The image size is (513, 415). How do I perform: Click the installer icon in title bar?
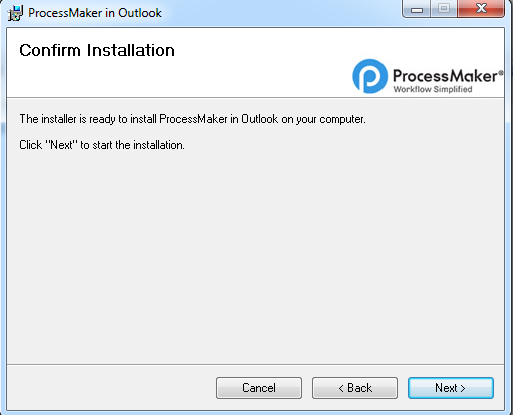click(15, 13)
